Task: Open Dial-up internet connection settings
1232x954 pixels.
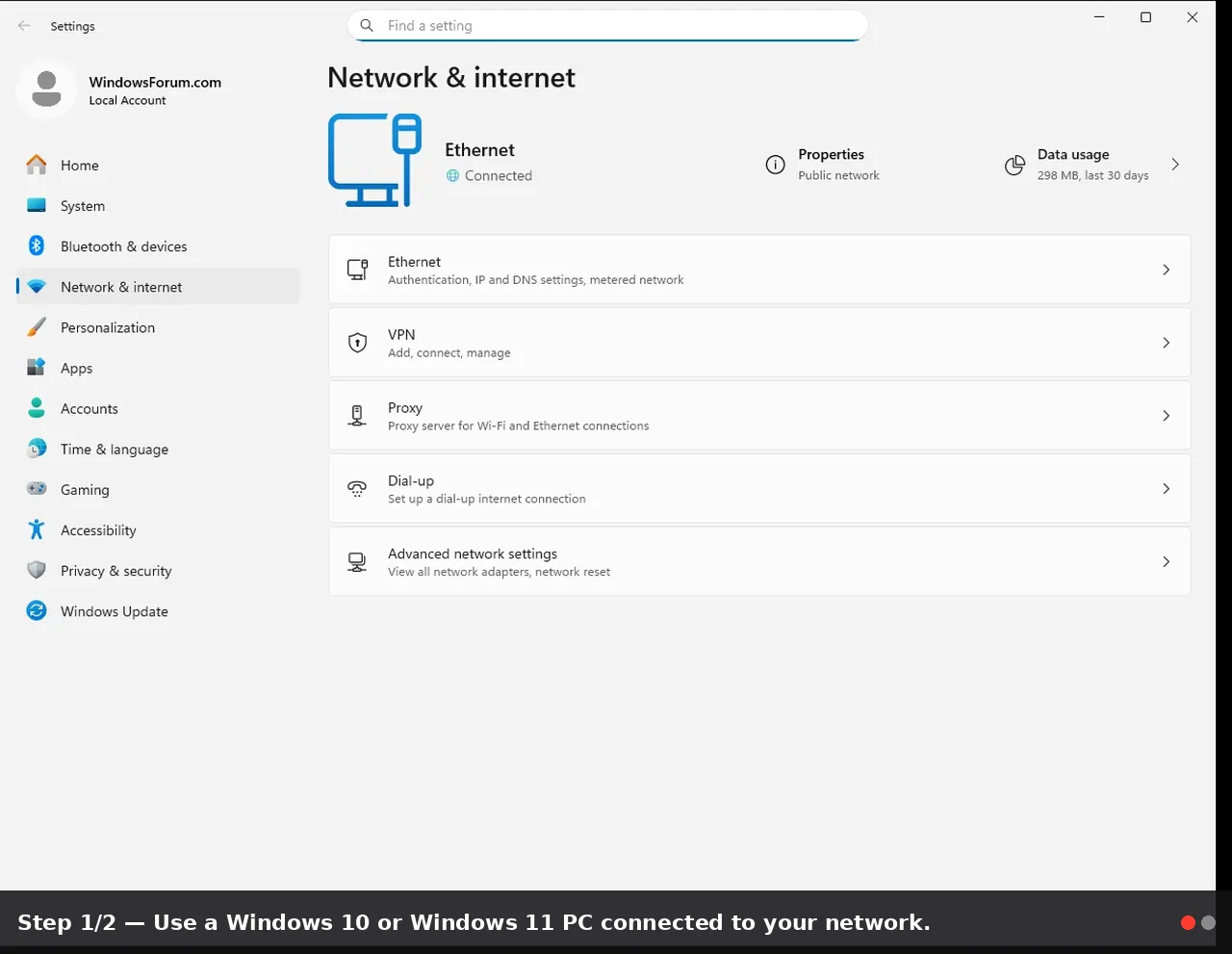Action: pos(759,489)
